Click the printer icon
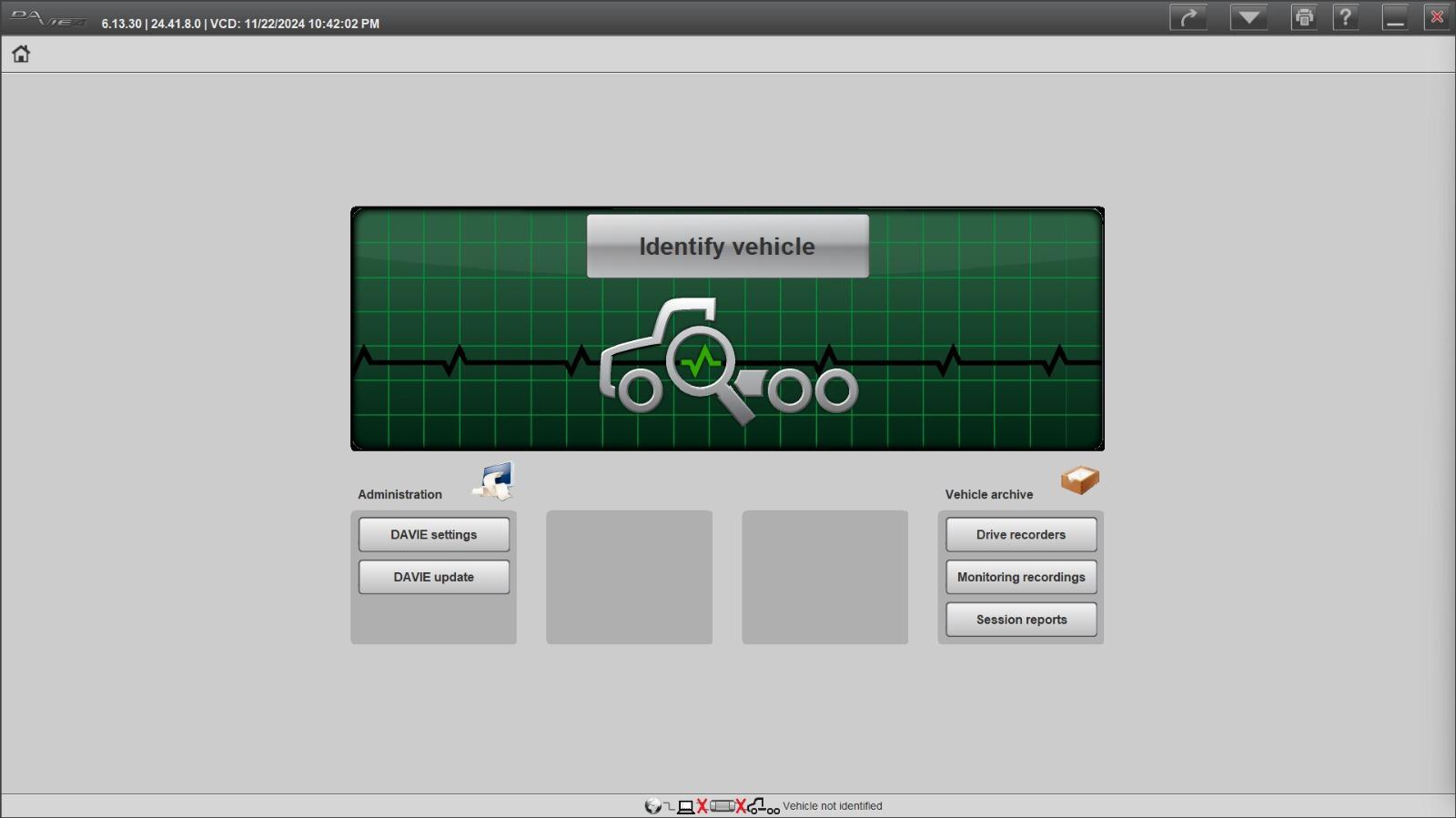The image size is (1456, 818). click(1304, 17)
